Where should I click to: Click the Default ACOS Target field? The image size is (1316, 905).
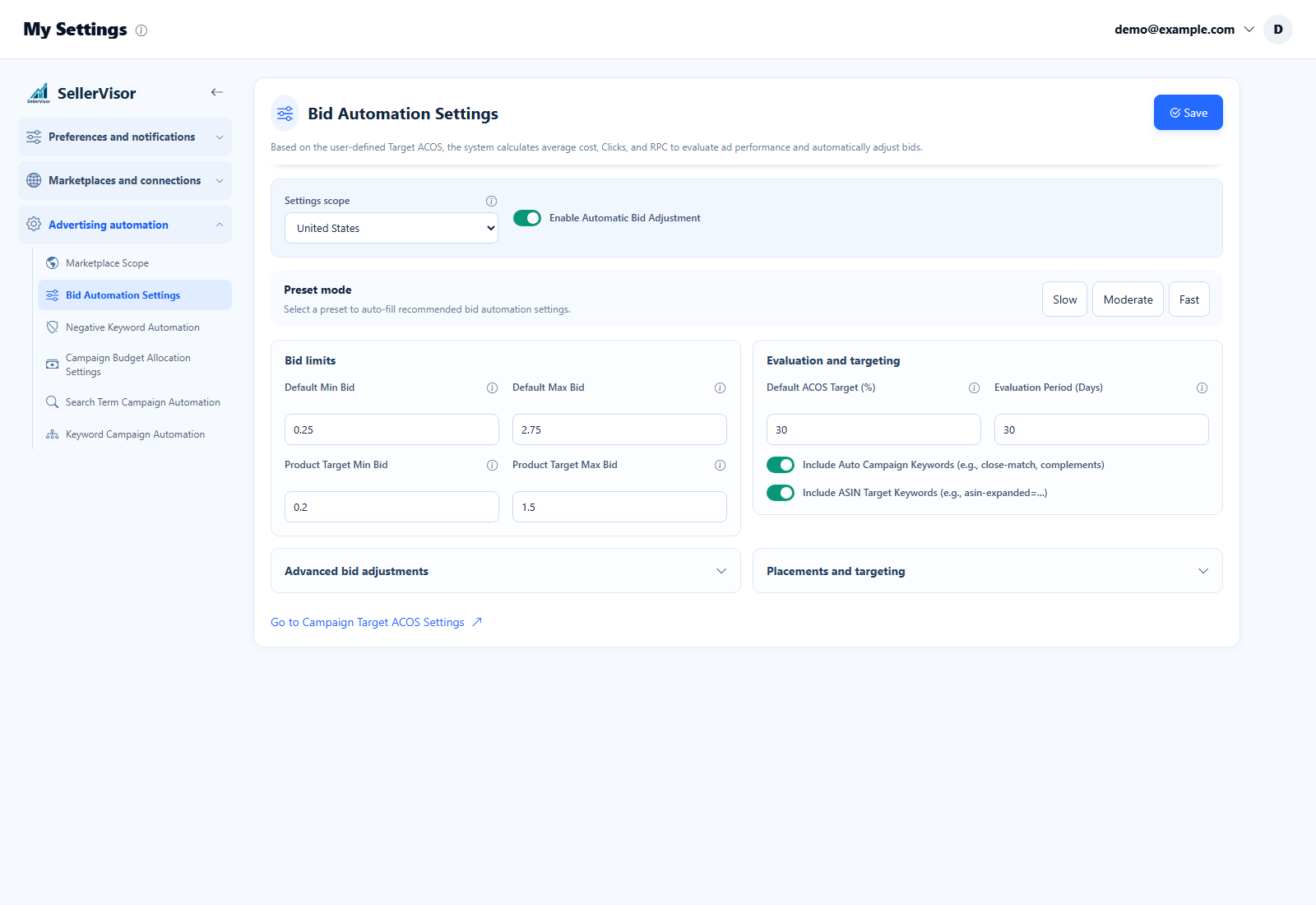(873, 429)
